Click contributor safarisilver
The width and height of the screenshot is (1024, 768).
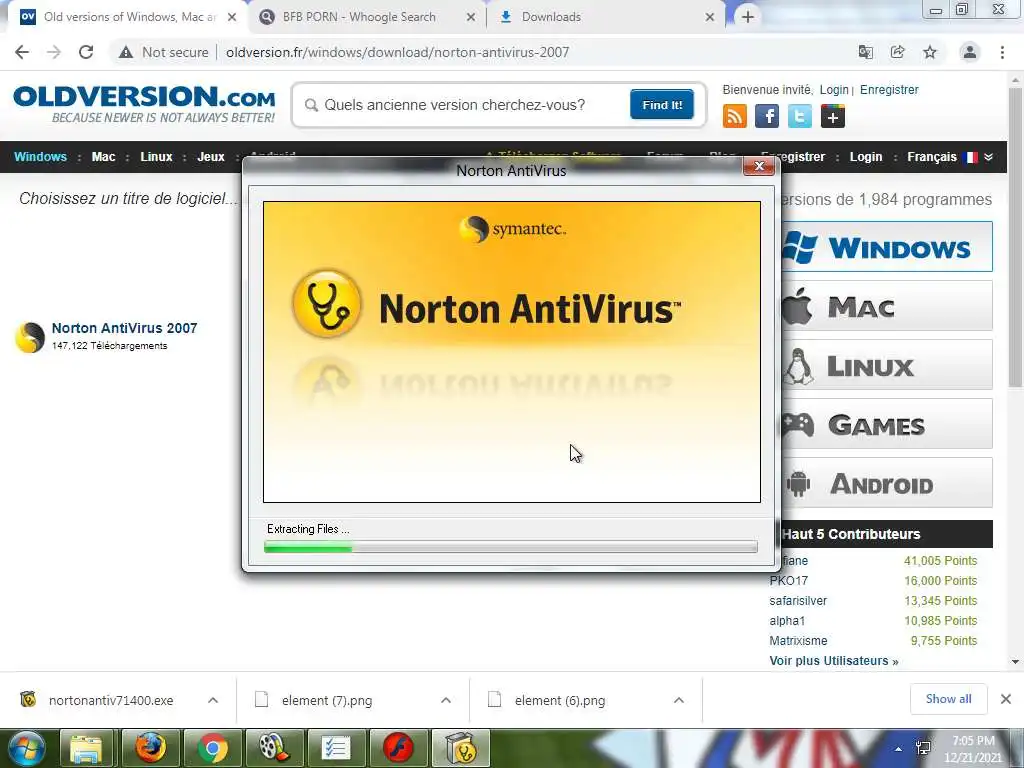798,601
